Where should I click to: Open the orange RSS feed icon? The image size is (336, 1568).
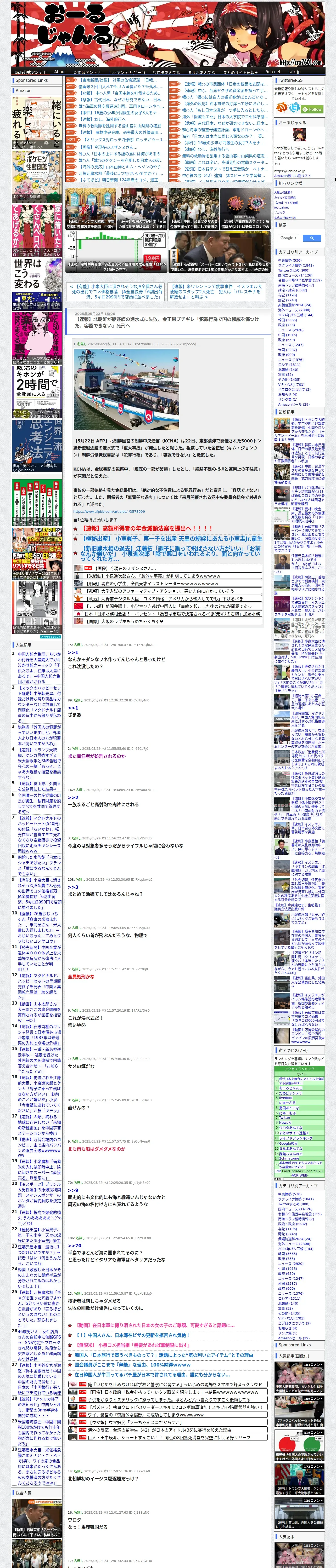coord(281,108)
